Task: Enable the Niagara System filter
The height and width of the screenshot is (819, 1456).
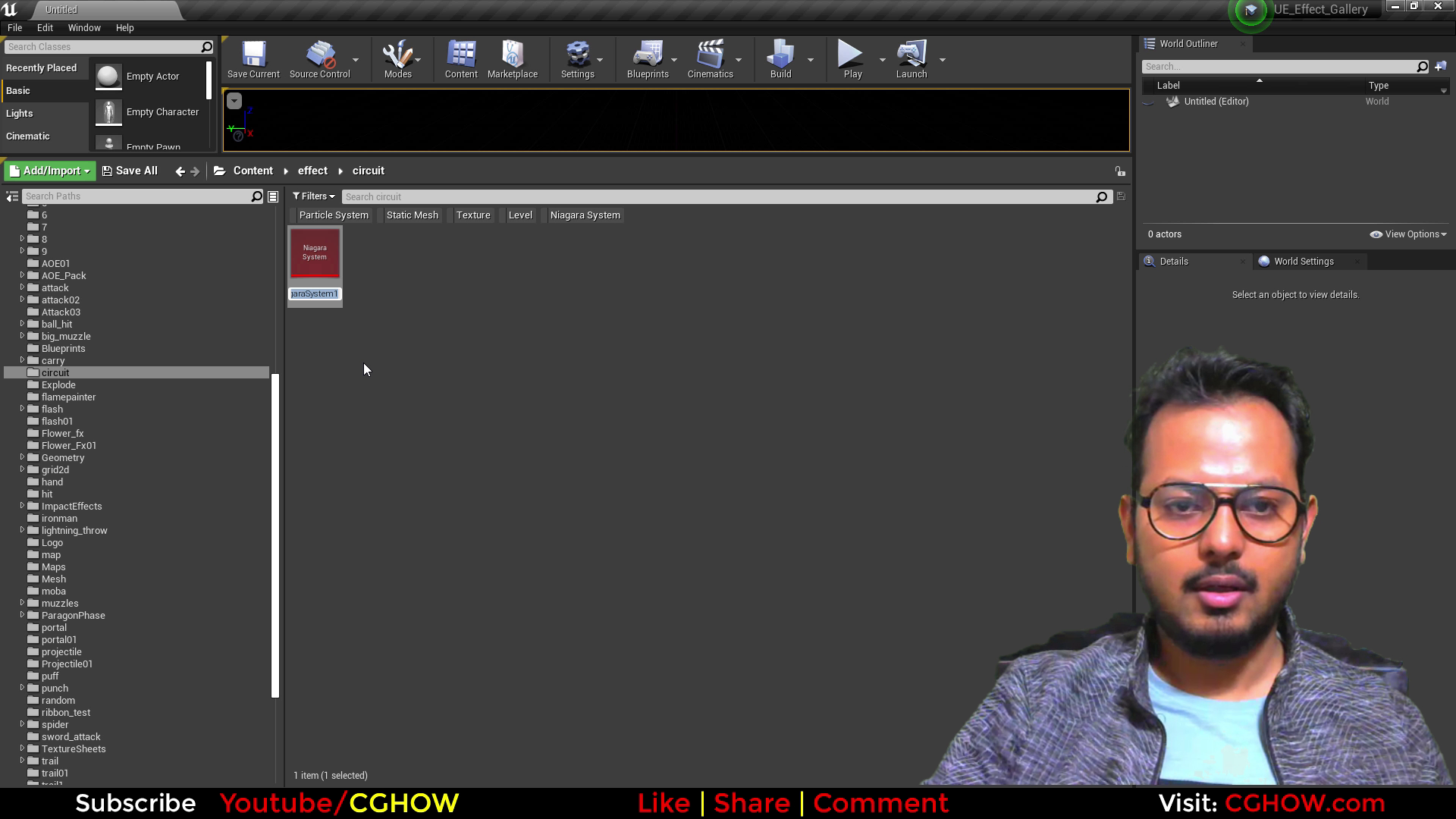Action: click(x=585, y=215)
